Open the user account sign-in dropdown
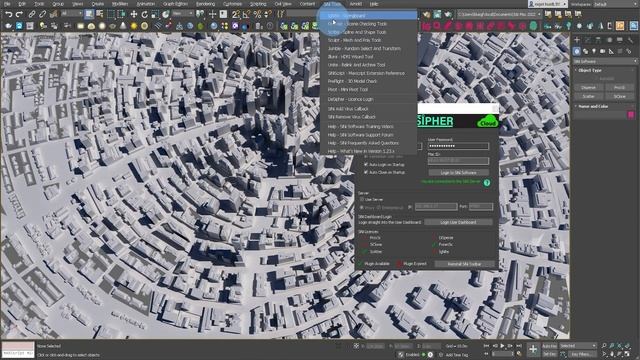The image size is (640, 360). pyautogui.click(x=547, y=4)
